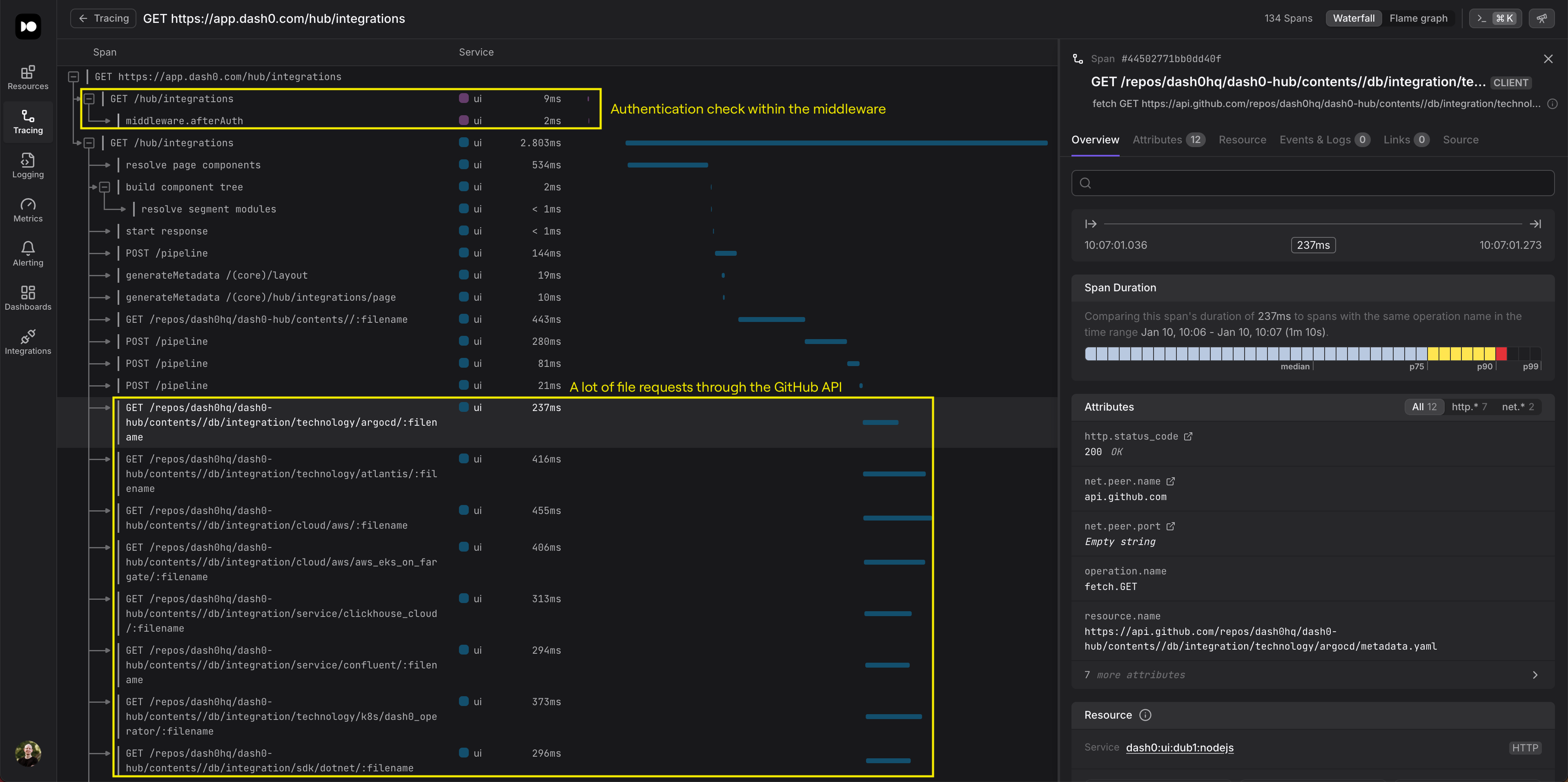Click the 534ms resolve page components bar
The image size is (1568, 782).
tap(668, 165)
